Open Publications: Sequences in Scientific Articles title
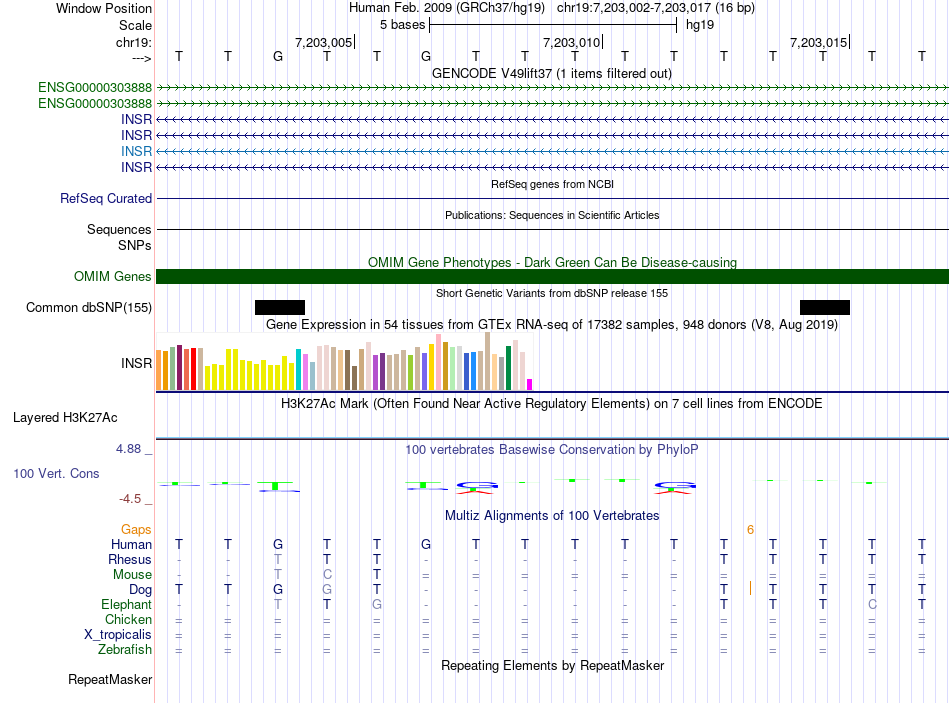Image resolution: width=950 pixels, height=703 pixels. (x=552, y=215)
